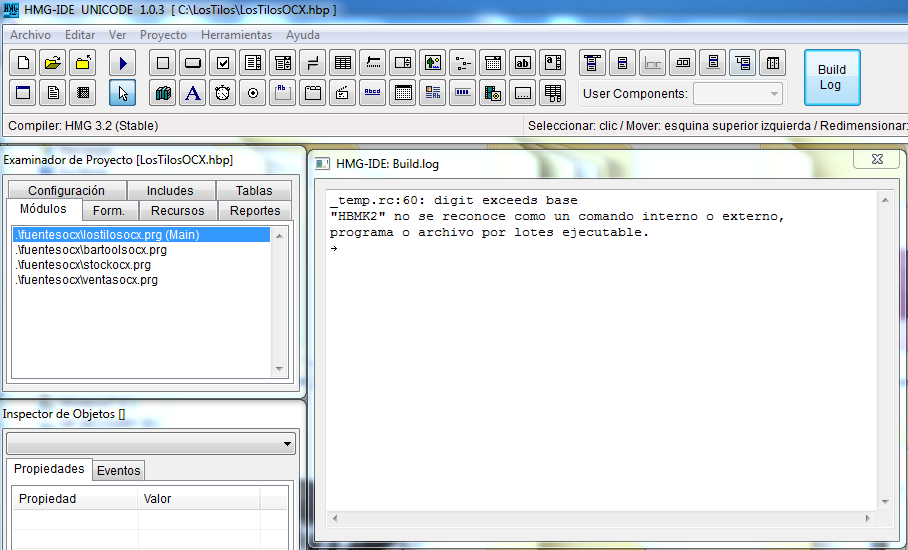This screenshot has width=908, height=550.
Task: Click the New Report icon
Action: pyautogui.click(x=83, y=93)
